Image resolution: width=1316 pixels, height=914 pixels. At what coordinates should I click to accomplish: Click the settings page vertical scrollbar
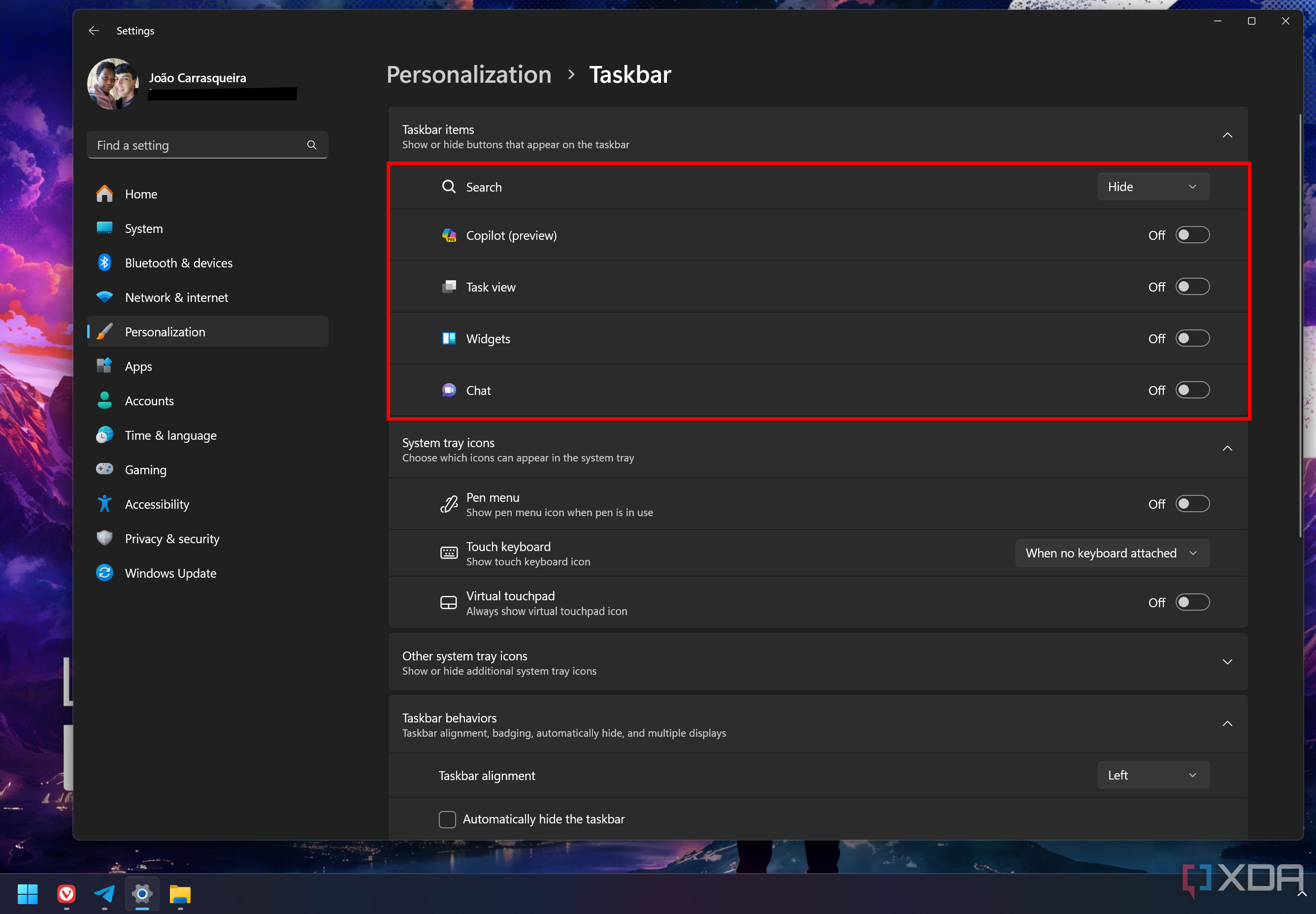pos(1300,326)
